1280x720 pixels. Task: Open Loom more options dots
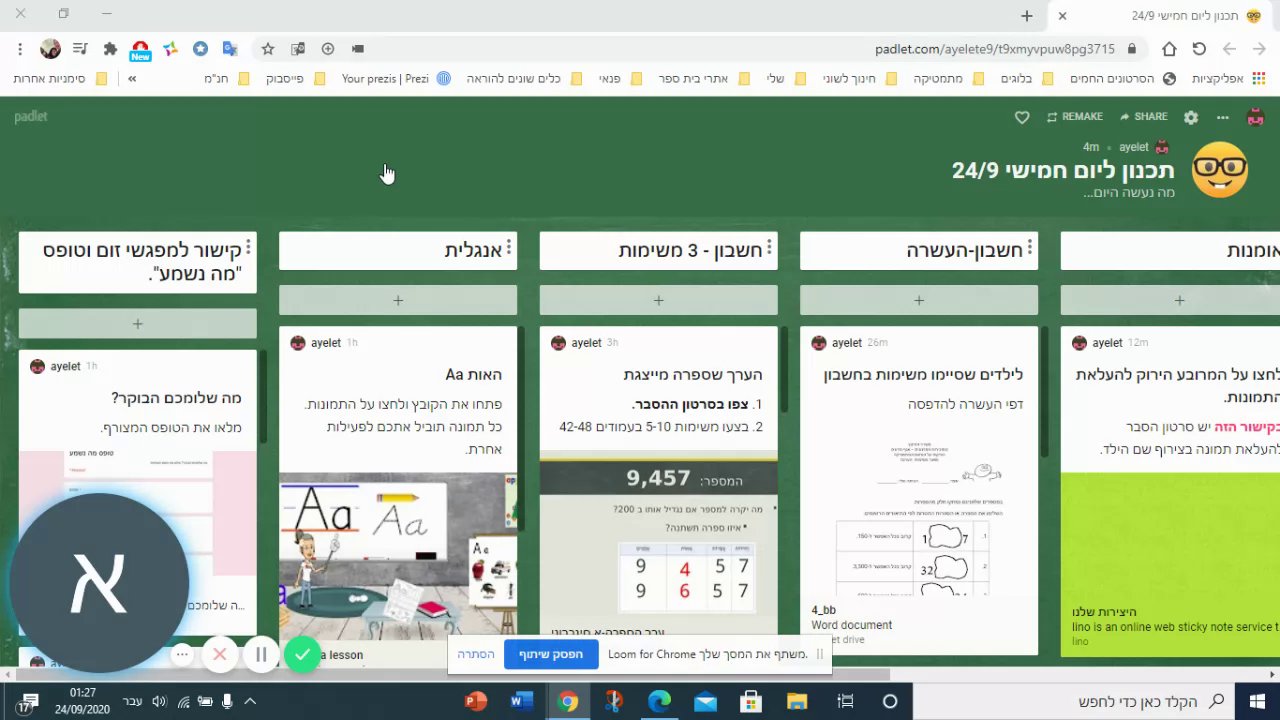(182, 655)
